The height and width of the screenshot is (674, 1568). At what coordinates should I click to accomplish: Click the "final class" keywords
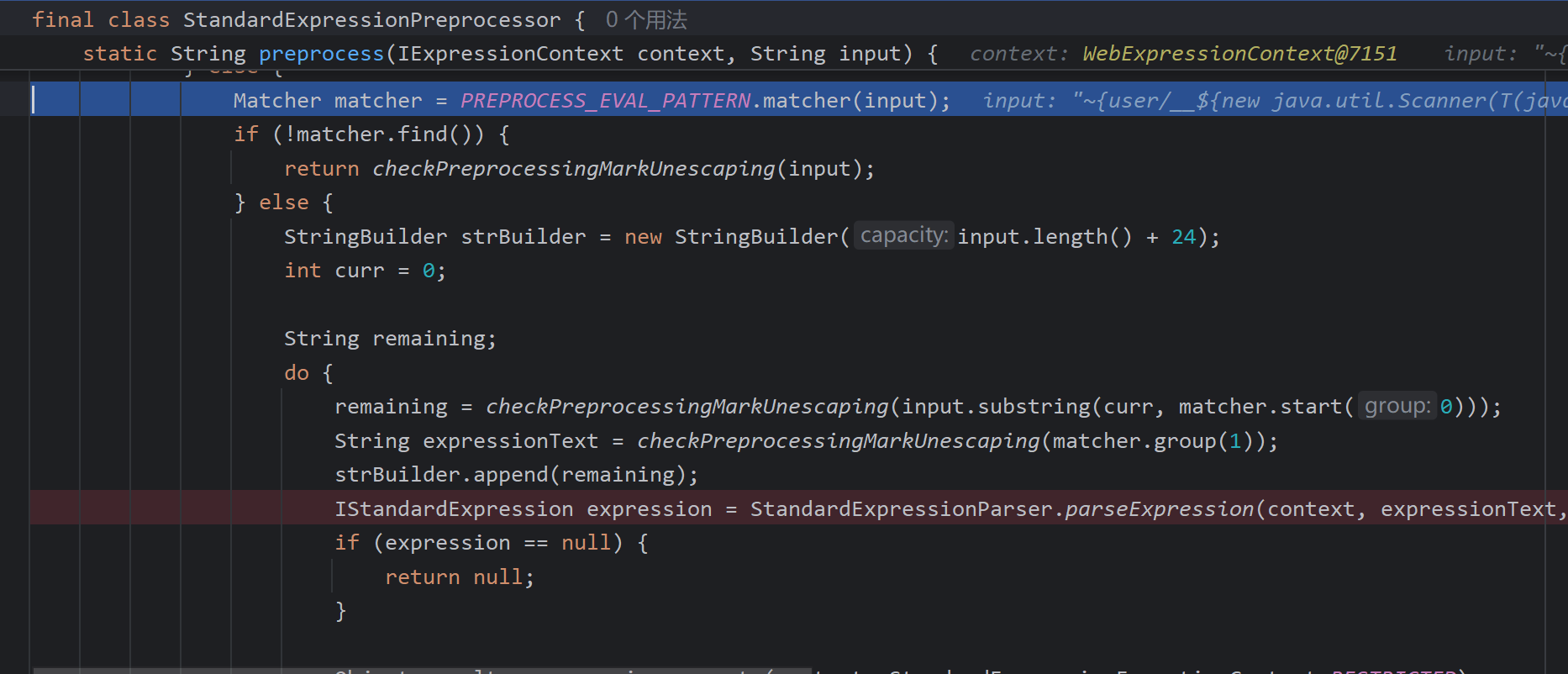pyautogui.click(x=101, y=19)
